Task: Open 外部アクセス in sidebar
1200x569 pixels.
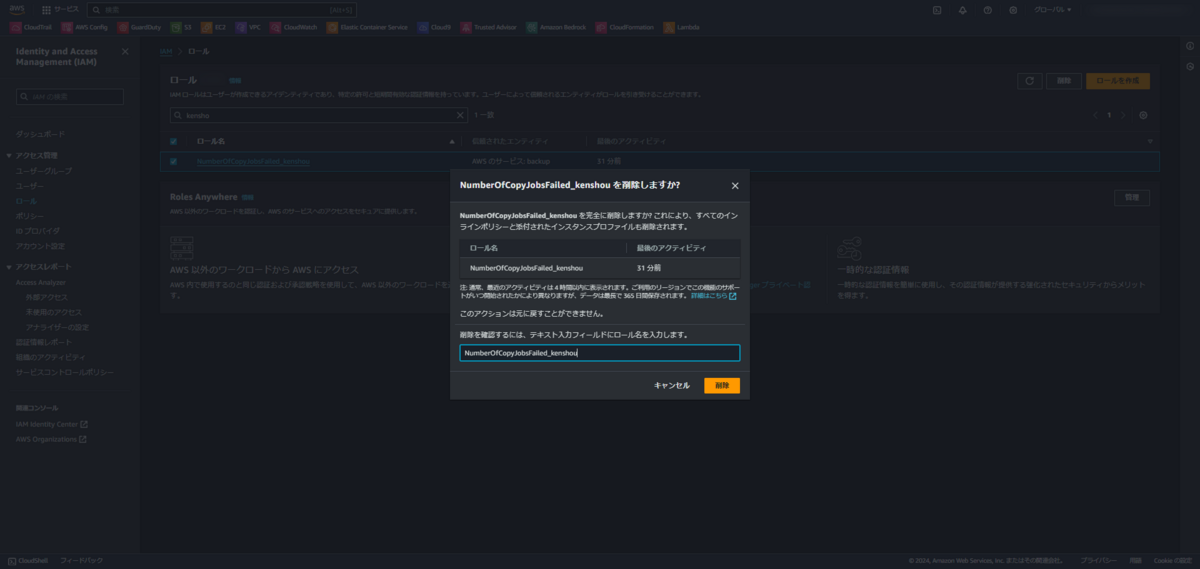Action: [x=47, y=297]
